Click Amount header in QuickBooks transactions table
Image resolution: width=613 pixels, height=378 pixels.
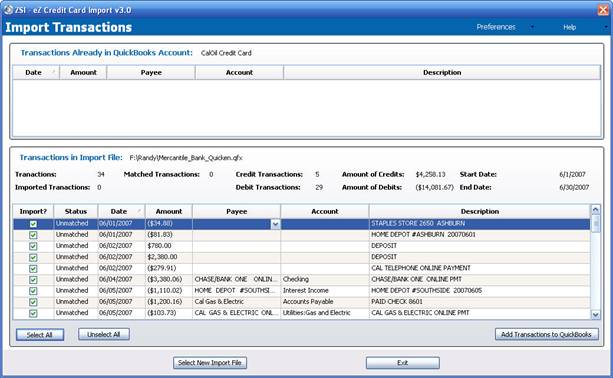(83, 72)
